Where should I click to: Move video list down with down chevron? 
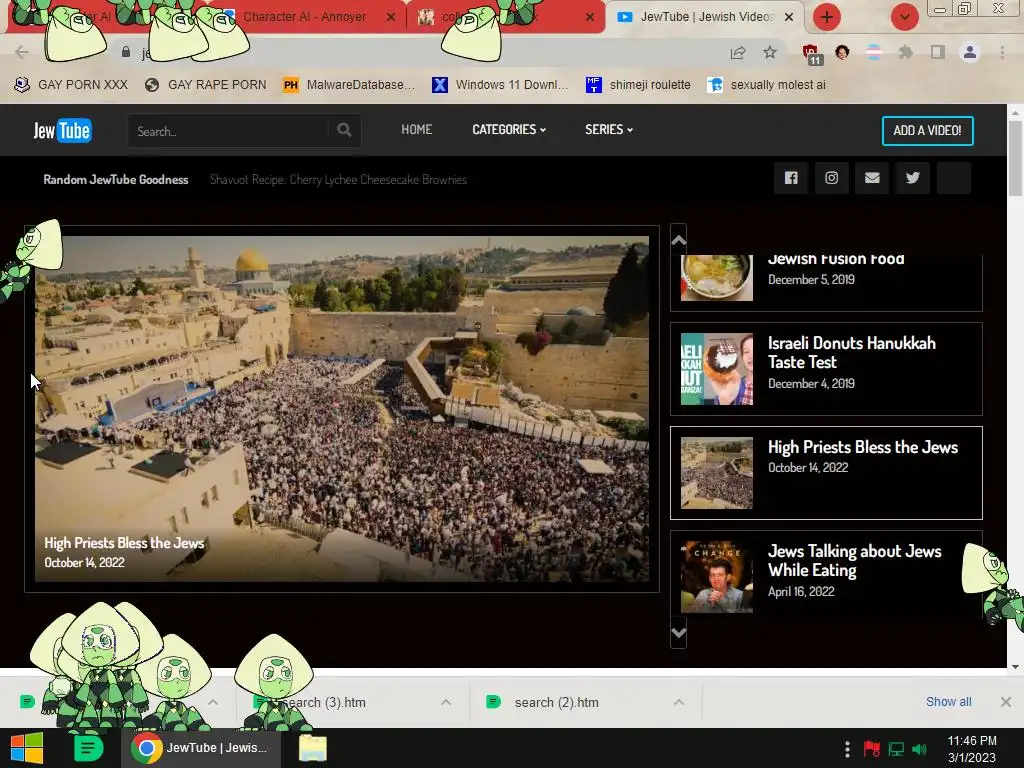pos(679,633)
